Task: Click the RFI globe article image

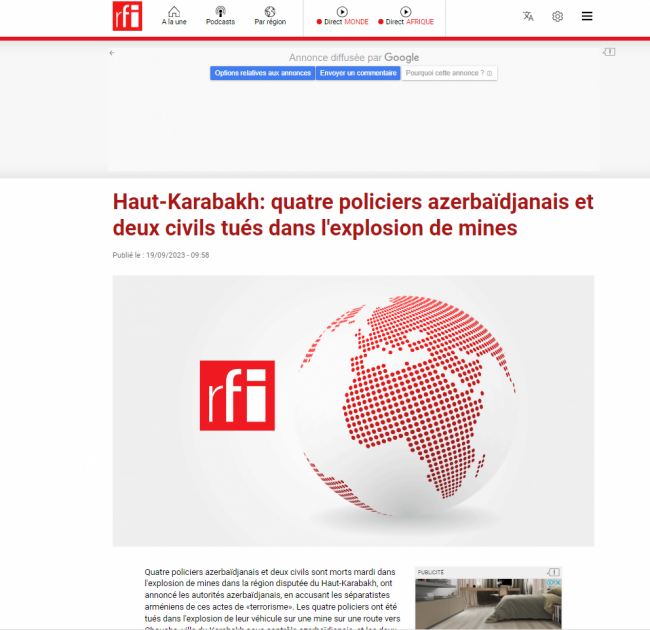Action: 353,411
